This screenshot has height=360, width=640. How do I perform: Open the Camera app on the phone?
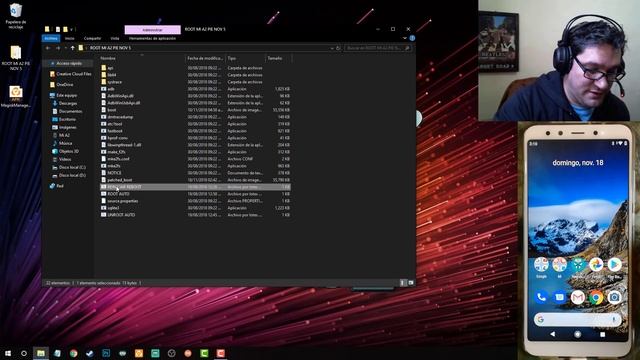click(x=614, y=297)
